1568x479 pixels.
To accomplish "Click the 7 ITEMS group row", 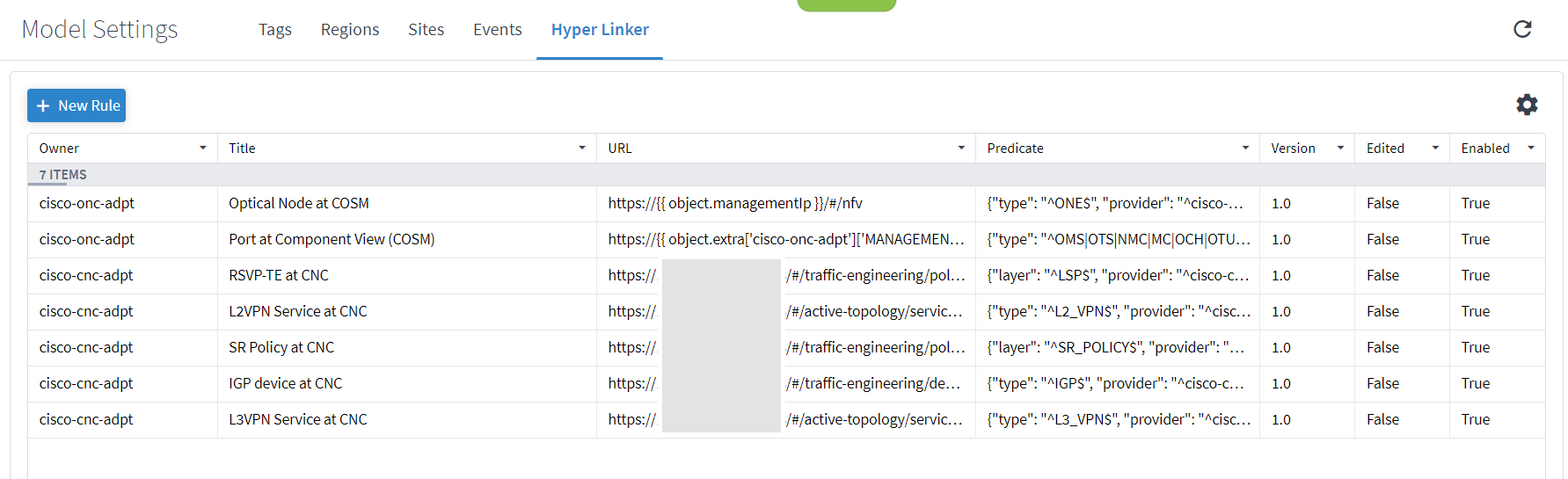I will [x=786, y=175].
